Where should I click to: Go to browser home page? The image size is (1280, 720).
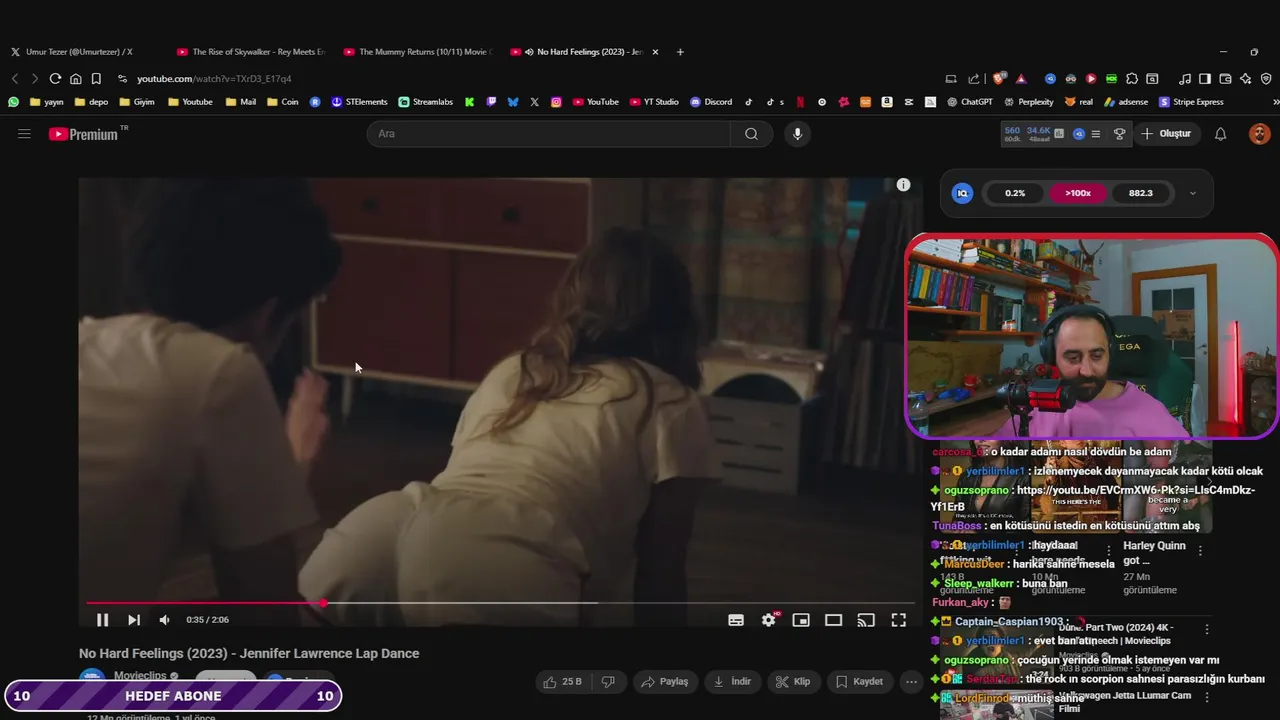[x=75, y=79]
